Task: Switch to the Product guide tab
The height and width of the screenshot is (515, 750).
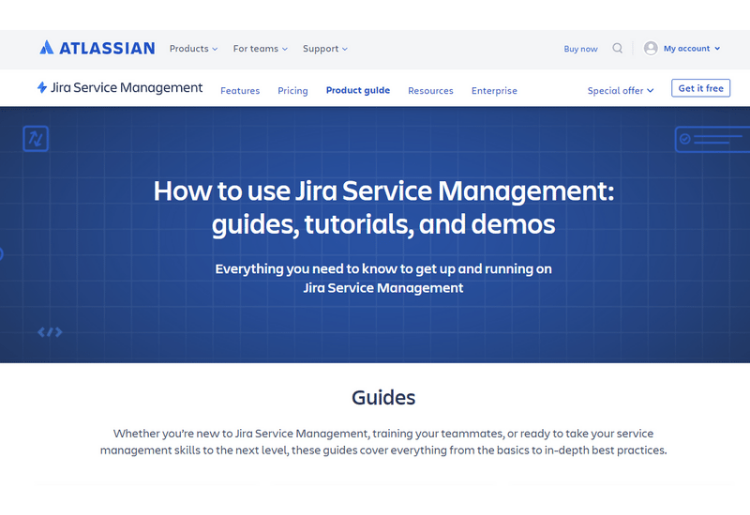Action: 358,90
